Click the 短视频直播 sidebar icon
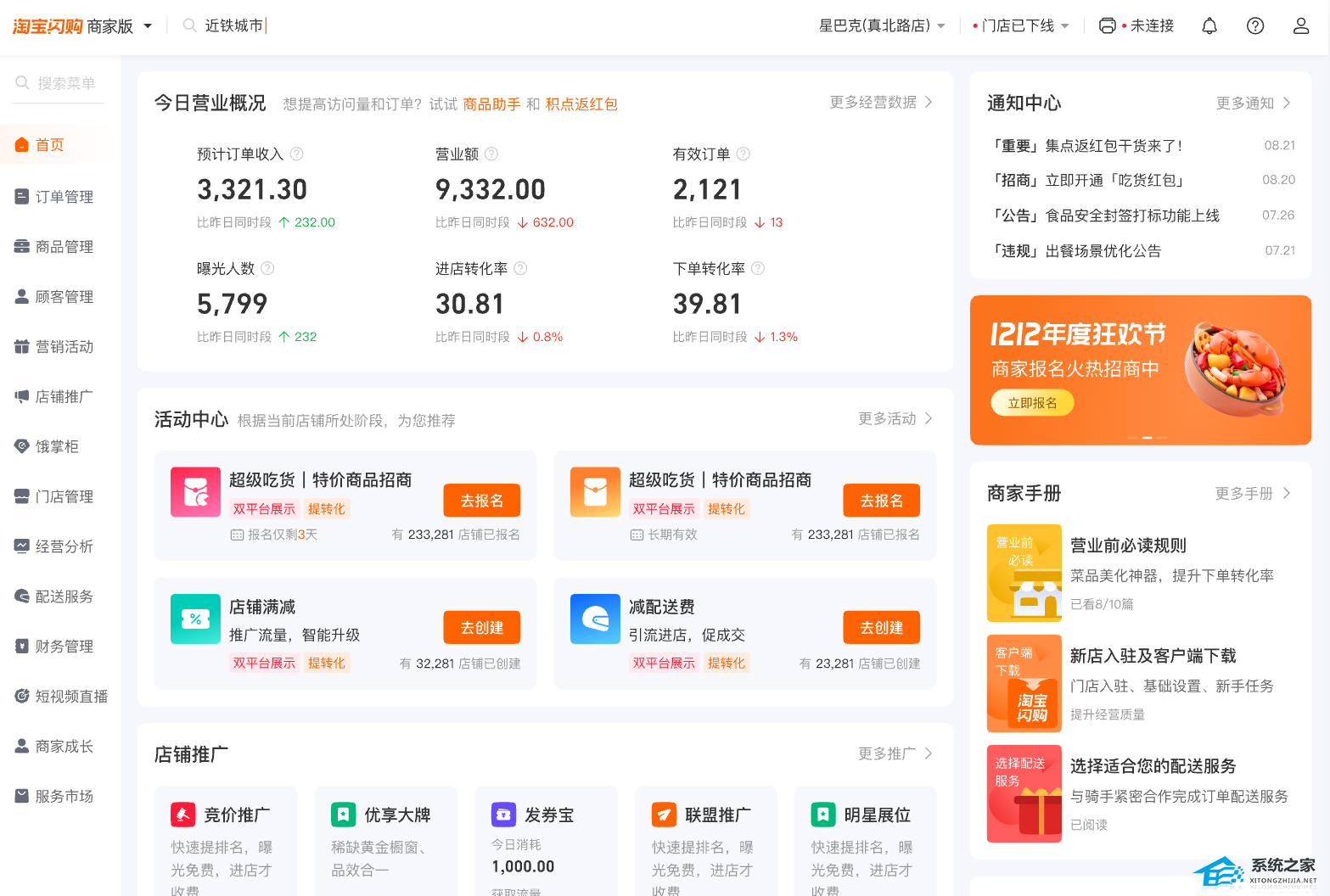Viewport: 1330px width, 896px height. tap(22, 697)
